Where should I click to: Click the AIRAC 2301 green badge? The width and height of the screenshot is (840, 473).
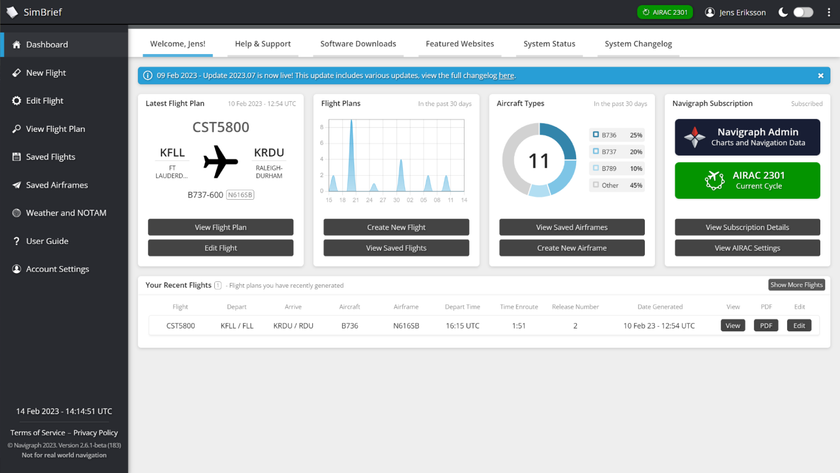[x=665, y=12]
